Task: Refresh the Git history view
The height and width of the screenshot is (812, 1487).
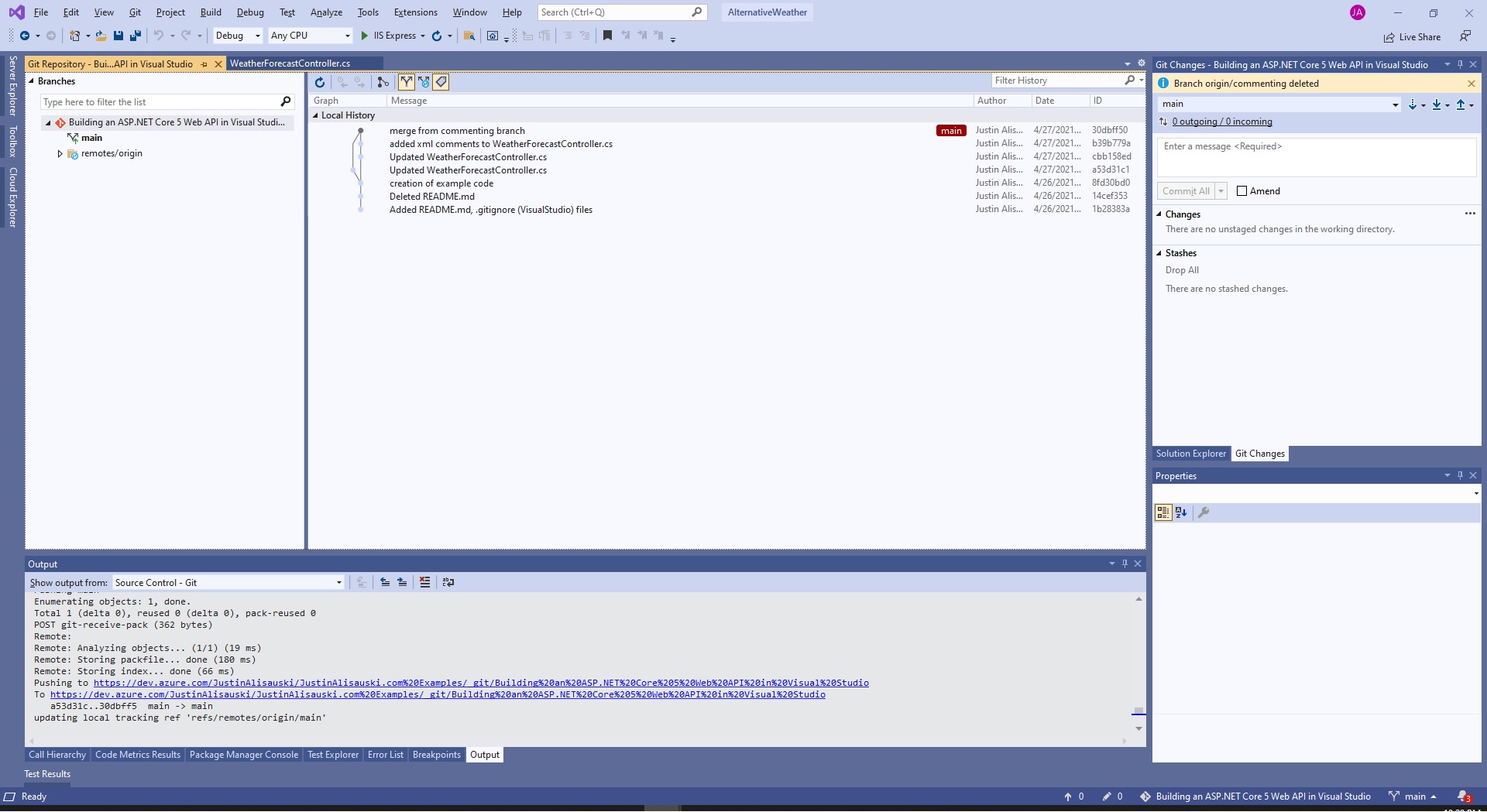Action: (319, 82)
